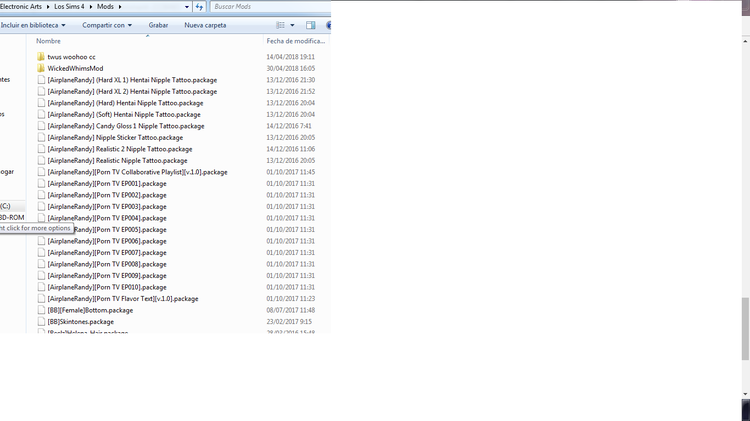Viewport: 750px width, 421px height.
Task: Expand arrow after Electronic Arts breadcrumb
Action: 48,7
